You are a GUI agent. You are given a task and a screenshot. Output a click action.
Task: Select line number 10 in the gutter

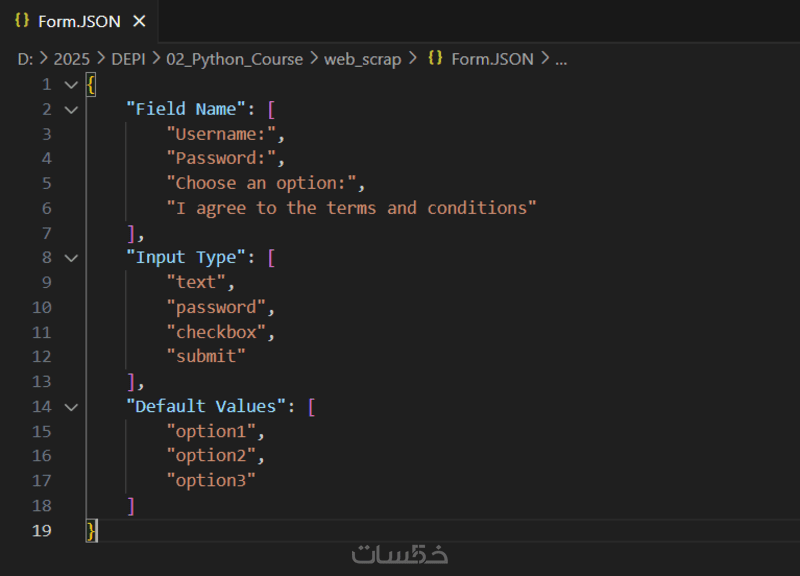(41, 308)
